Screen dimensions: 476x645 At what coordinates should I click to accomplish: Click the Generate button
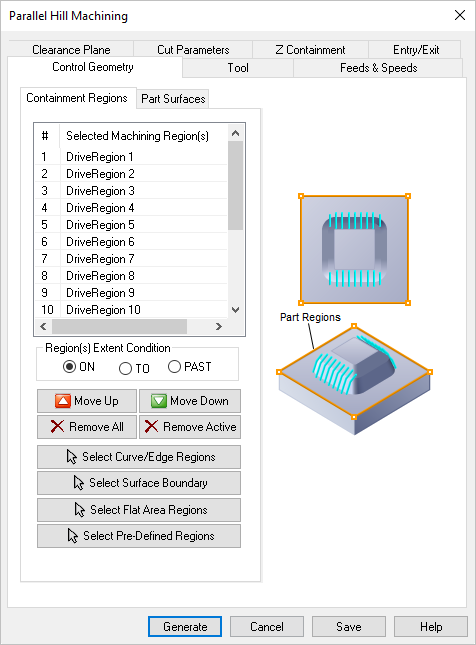[x=185, y=626]
